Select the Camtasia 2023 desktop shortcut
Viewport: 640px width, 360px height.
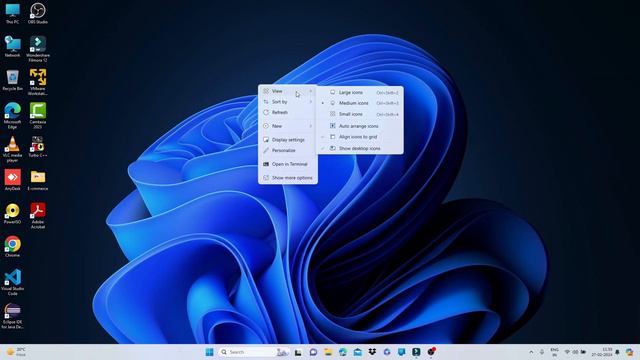(x=38, y=116)
